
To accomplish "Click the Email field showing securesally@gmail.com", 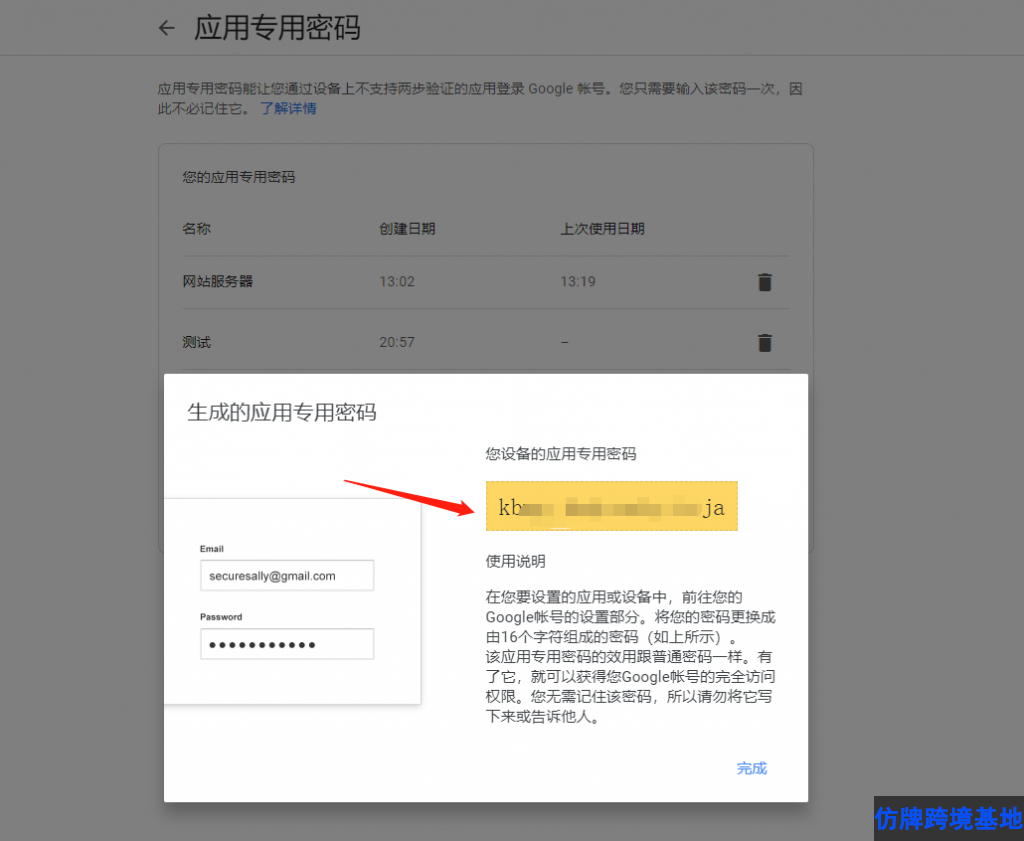I will pos(287,576).
